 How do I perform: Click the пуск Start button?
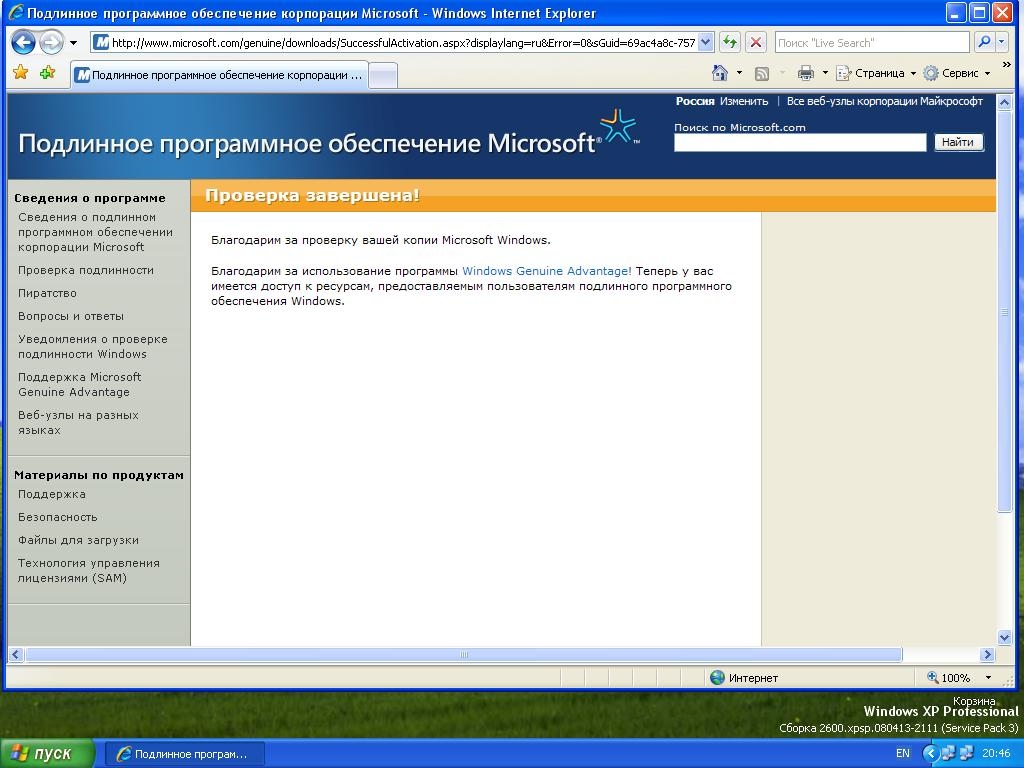(x=47, y=754)
